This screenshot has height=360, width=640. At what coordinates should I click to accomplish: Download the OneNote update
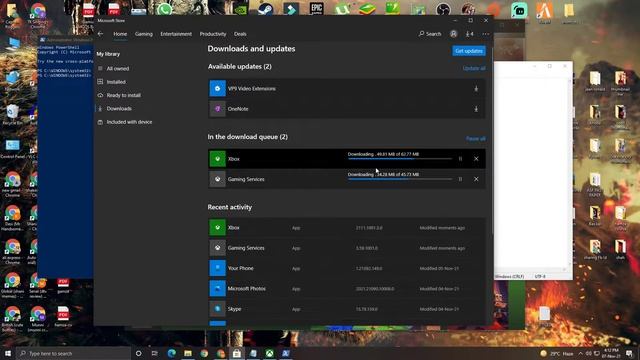[x=476, y=109]
